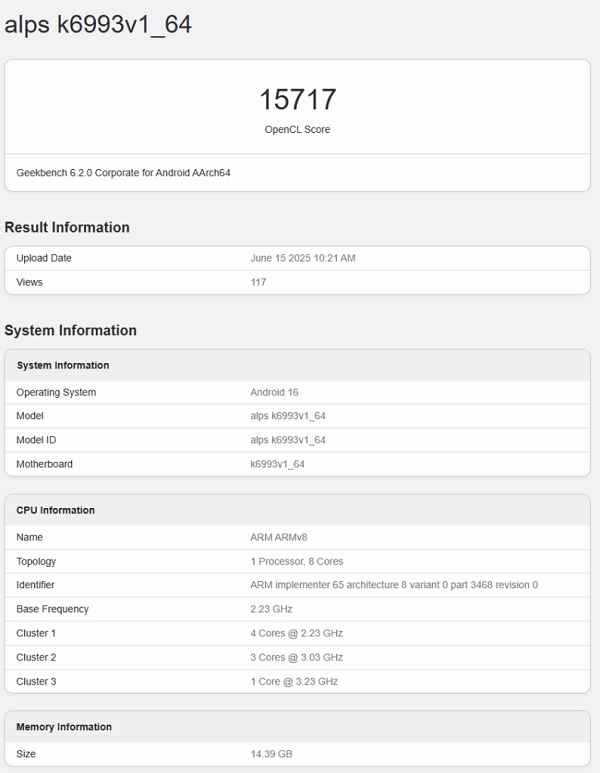The image size is (600, 773).
Task: Click the memory Size value 14.39 GB
Action: 271,753
